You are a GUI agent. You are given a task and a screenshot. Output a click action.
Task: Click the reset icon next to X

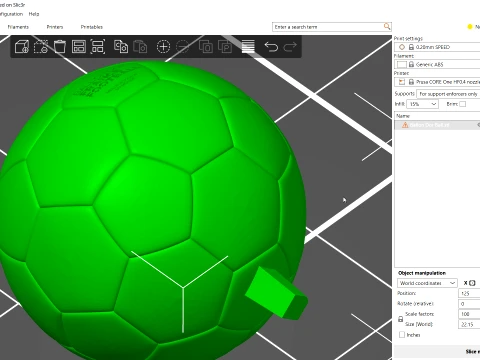(472, 283)
